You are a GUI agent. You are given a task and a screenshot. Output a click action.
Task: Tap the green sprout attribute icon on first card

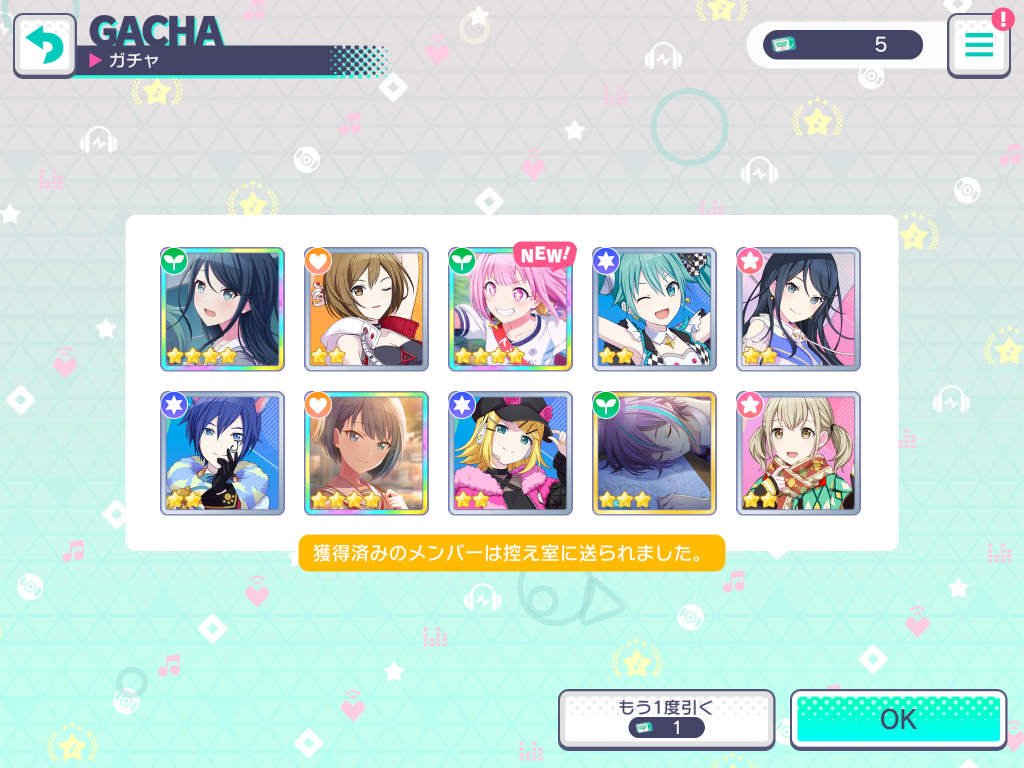pyautogui.click(x=174, y=261)
